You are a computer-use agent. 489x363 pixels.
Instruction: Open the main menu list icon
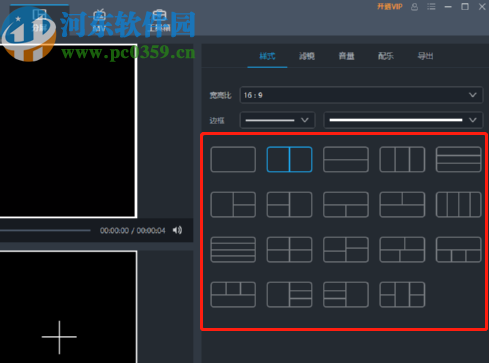(431, 7)
